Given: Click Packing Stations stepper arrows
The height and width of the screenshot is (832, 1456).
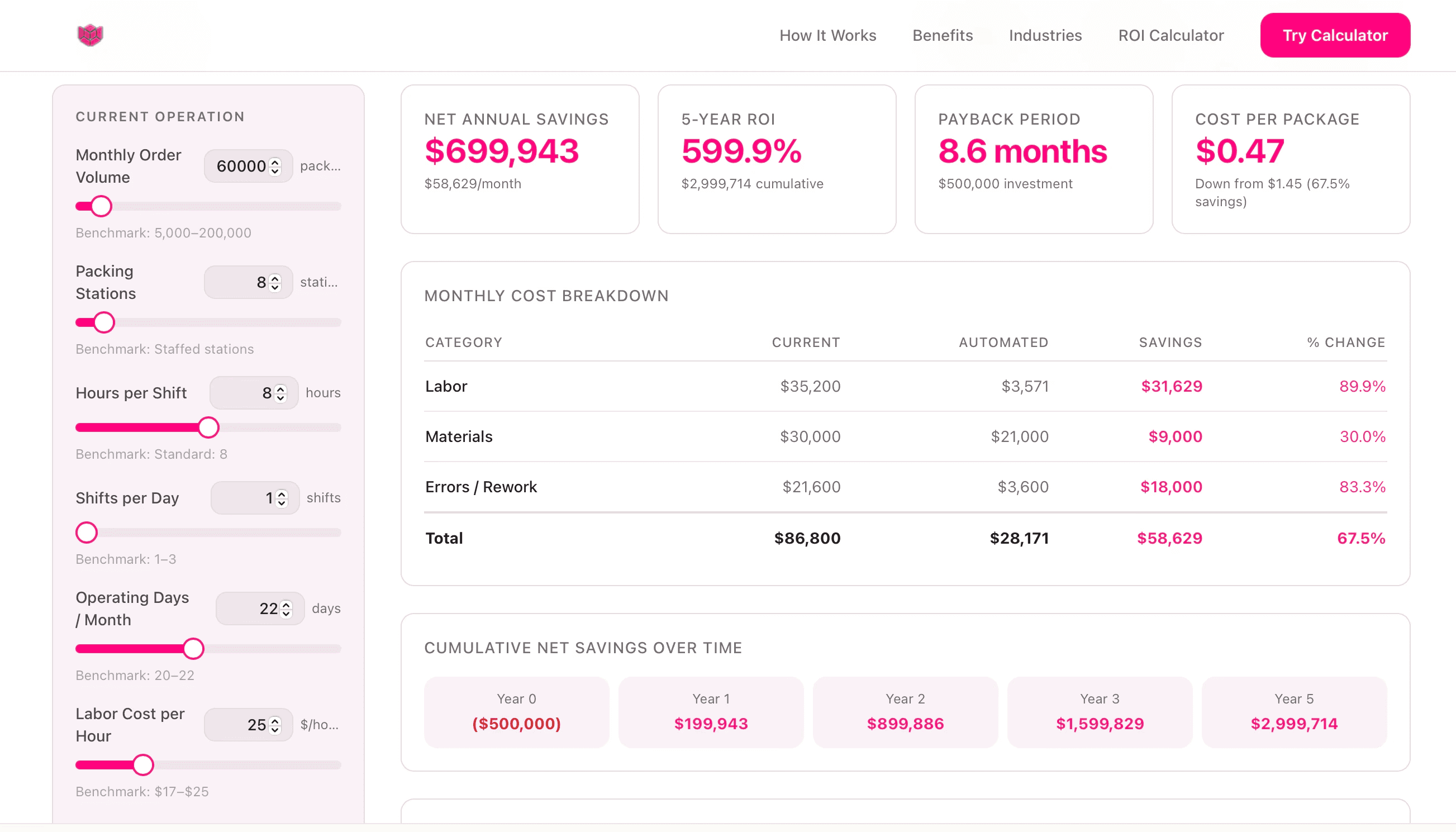Looking at the screenshot, I should [x=275, y=282].
